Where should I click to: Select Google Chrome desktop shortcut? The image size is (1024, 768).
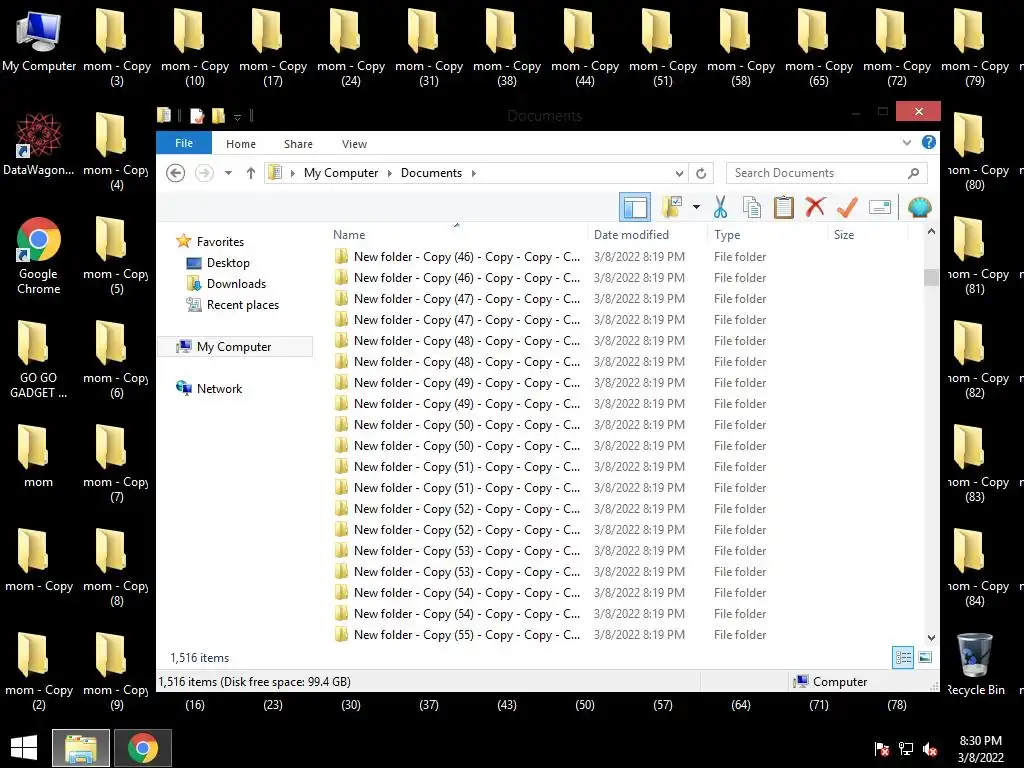coord(39,255)
